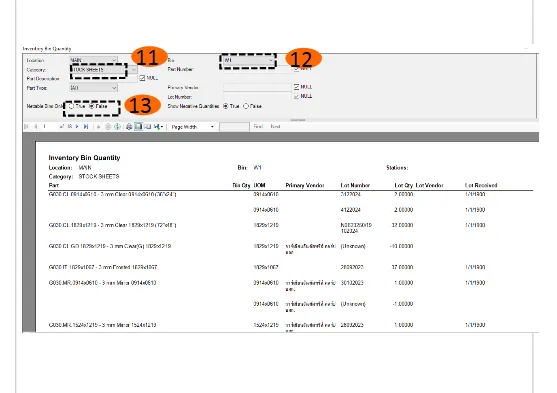Open the Category dropdown showing STOCK SHEETS

pyautogui.click(x=103, y=70)
